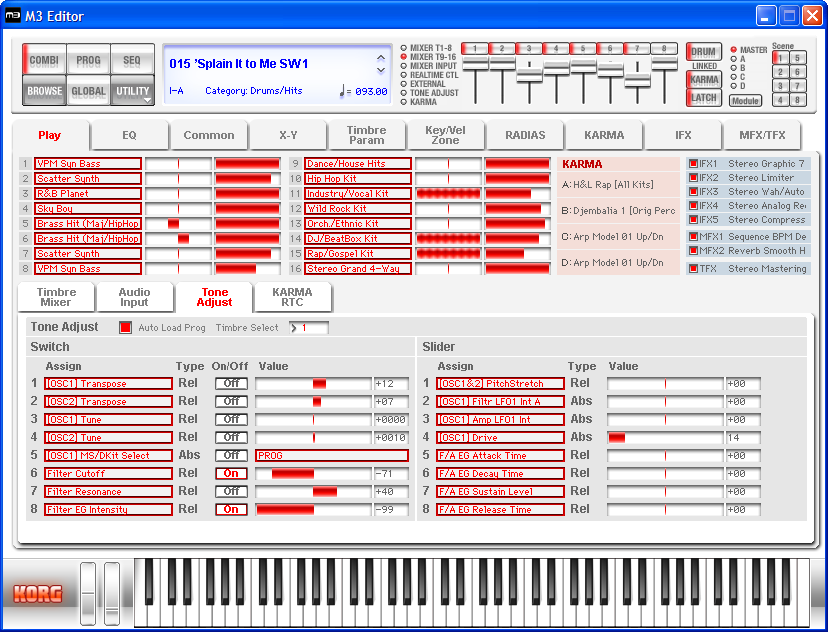The height and width of the screenshot is (632, 828).
Task: Open timbre 10 Hip Hop Kit program selector
Action: click(x=358, y=178)
